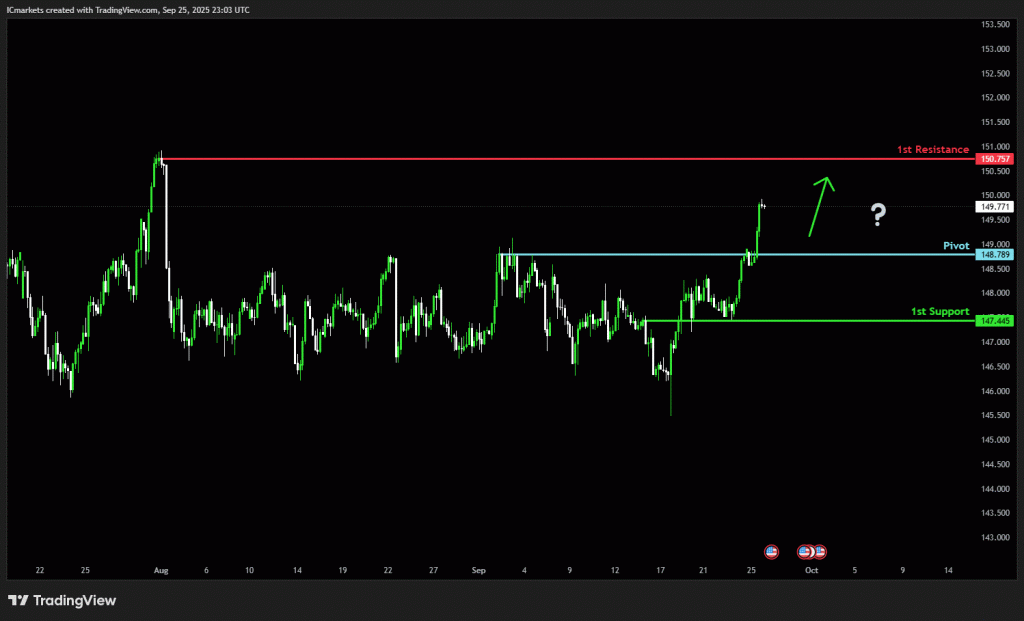Select the green horizontal support line
This screenshot has height=621, width=1024.
point(810,321)
